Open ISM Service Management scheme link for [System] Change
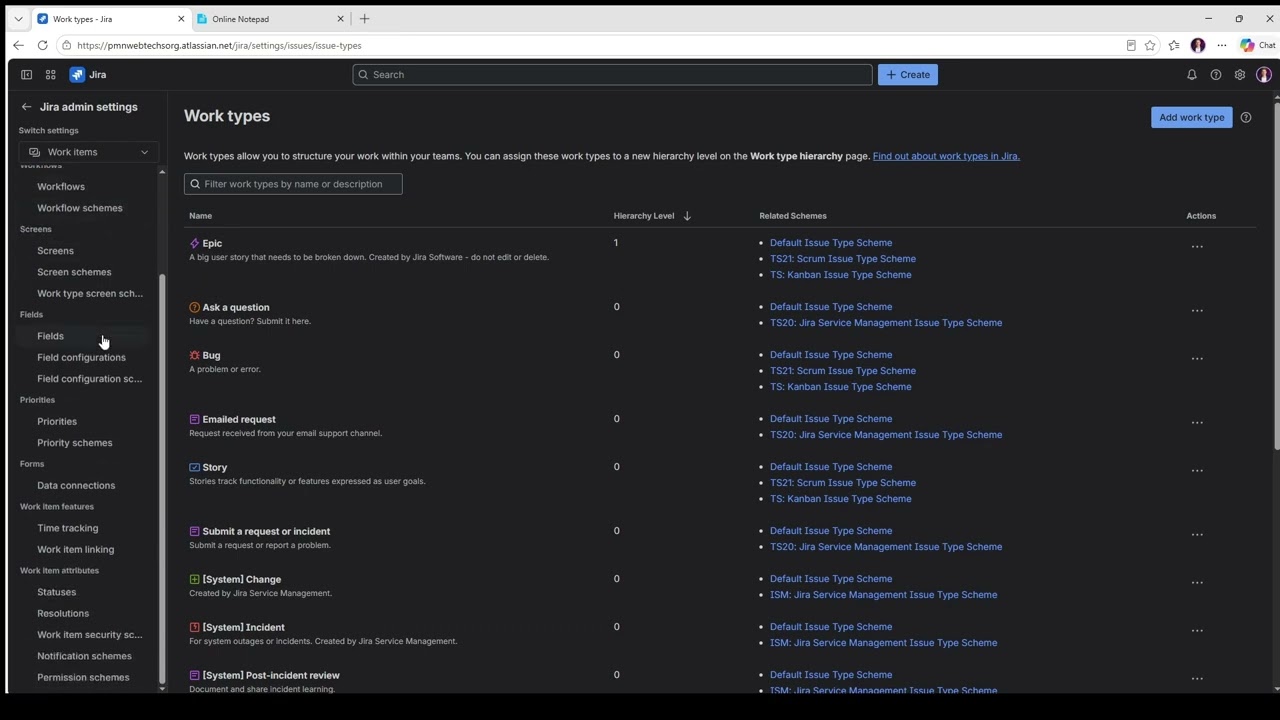The image size is (1280, 720). (883, 595)
